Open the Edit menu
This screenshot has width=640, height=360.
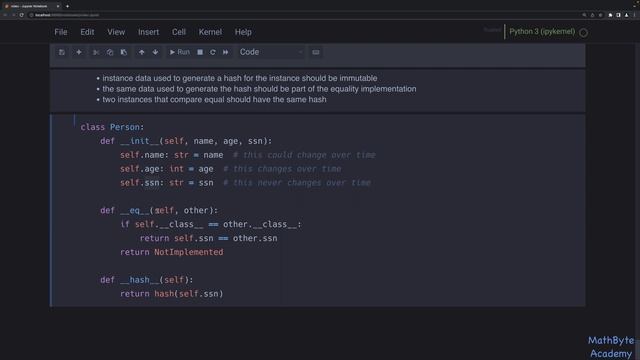tap(87, 32)
